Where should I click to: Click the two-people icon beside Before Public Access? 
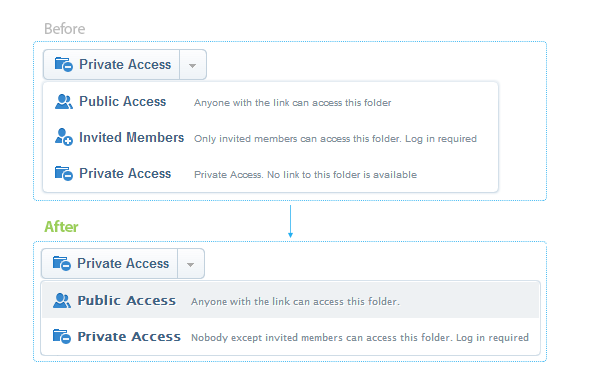63,101
